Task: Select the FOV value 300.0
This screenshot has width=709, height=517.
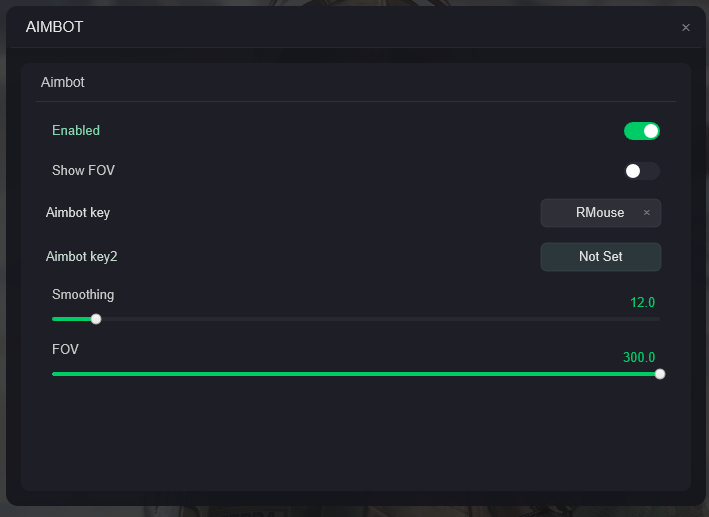Action: [639, 357]
